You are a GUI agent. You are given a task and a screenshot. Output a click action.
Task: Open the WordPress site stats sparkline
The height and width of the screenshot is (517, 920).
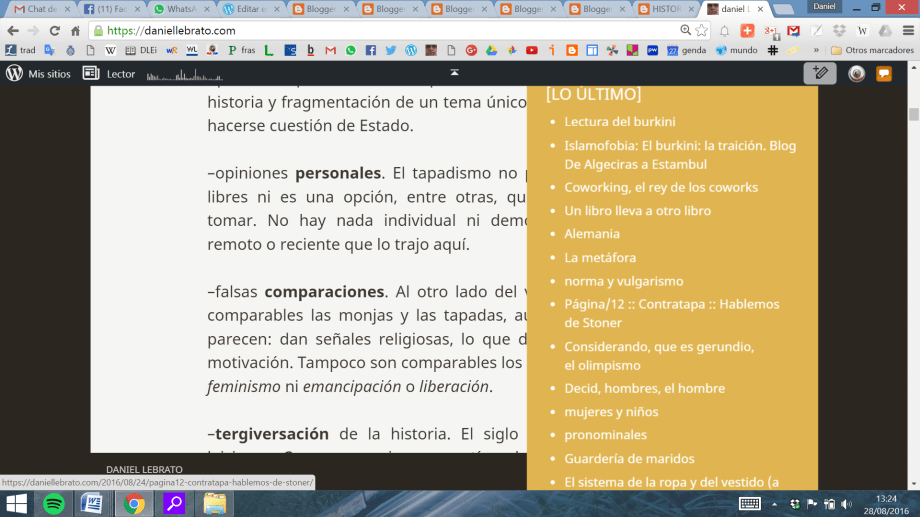pyautogui.click(x=185, y=75)
